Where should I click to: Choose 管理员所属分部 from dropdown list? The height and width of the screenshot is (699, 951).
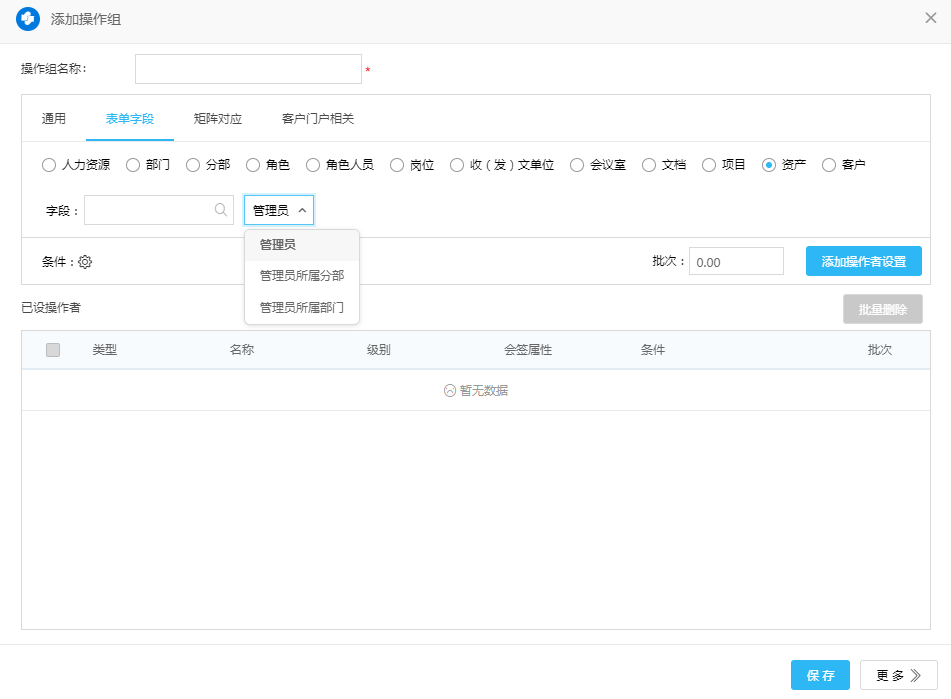(301, 276)
